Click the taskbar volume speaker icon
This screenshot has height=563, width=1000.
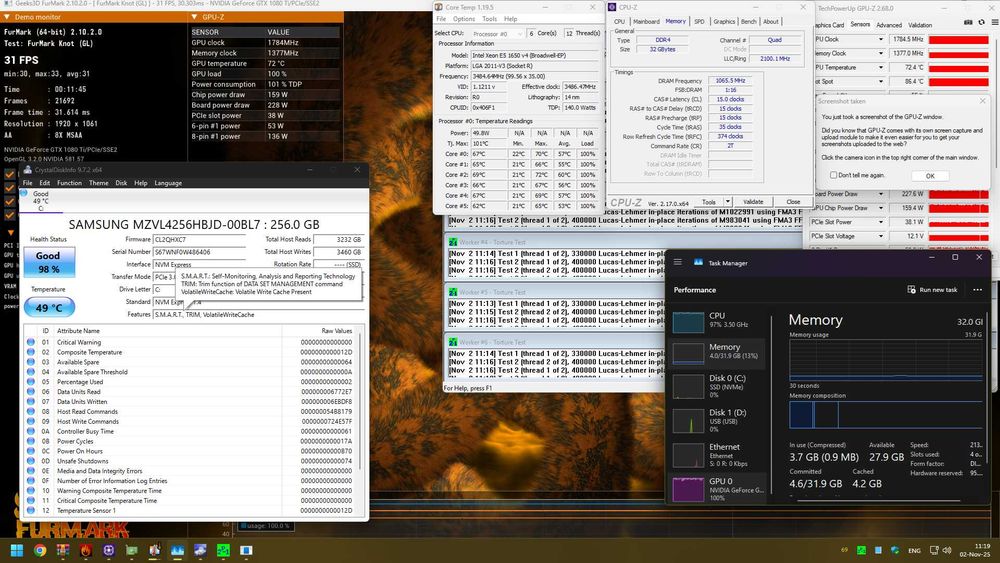tap(947, 550)
